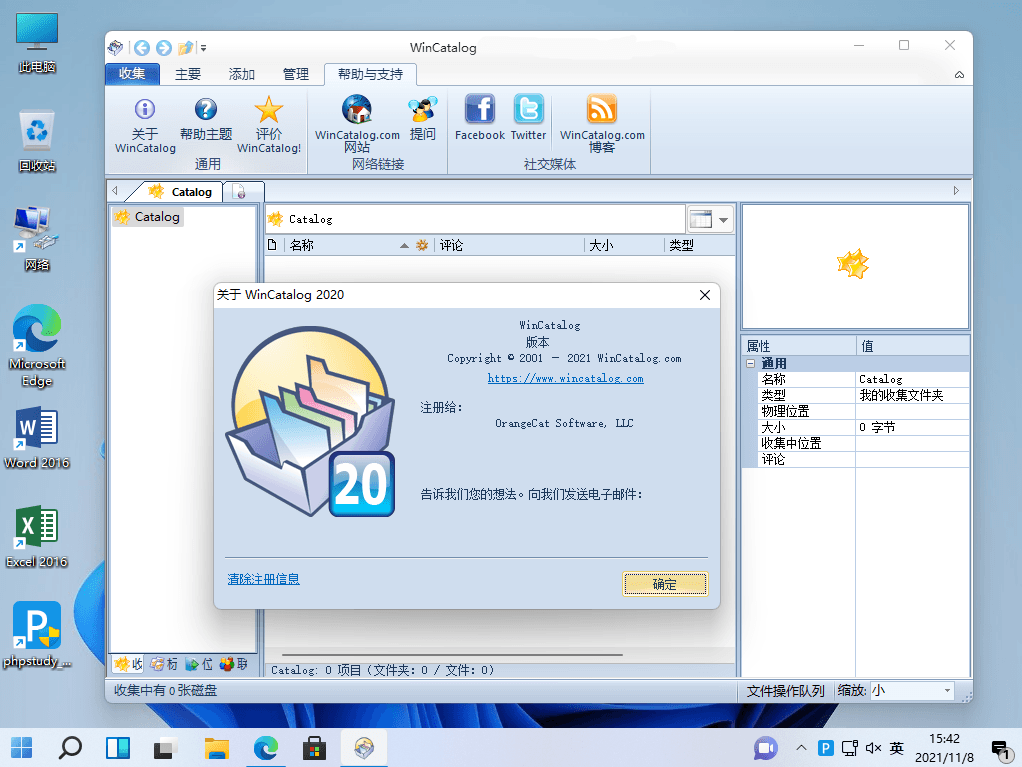Open WinCatalog.com 网站 globe icon
Screen dimensions: 1022x767
coord(357,124)
